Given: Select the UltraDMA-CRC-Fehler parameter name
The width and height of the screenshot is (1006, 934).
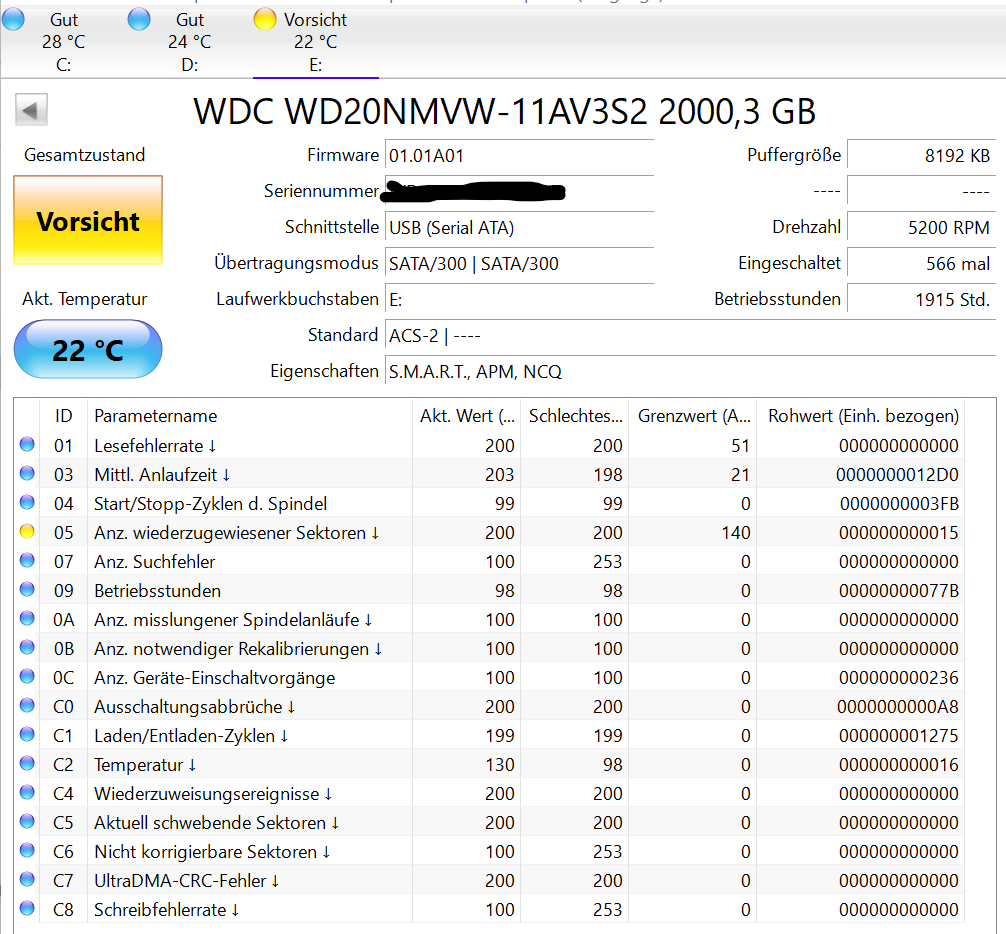Looking at the screenshot, I should (x=187, y=881).
